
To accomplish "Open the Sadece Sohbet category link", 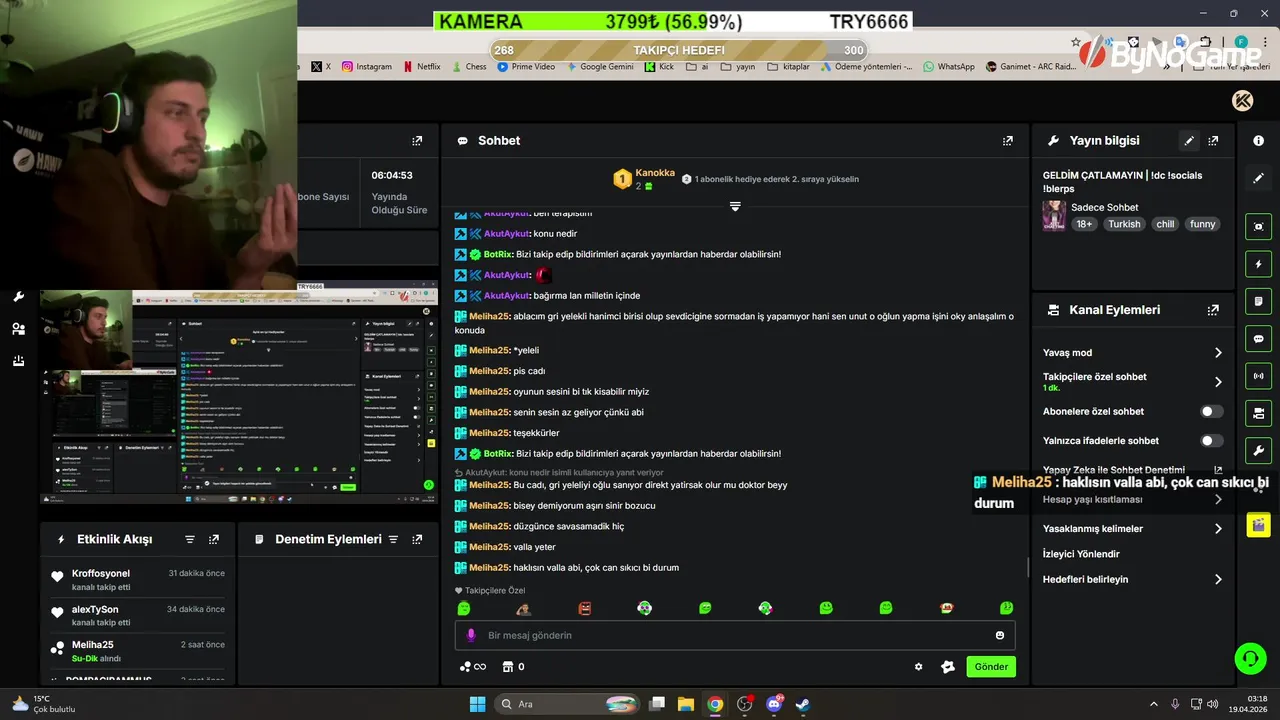I will (x=1107, y=208).
